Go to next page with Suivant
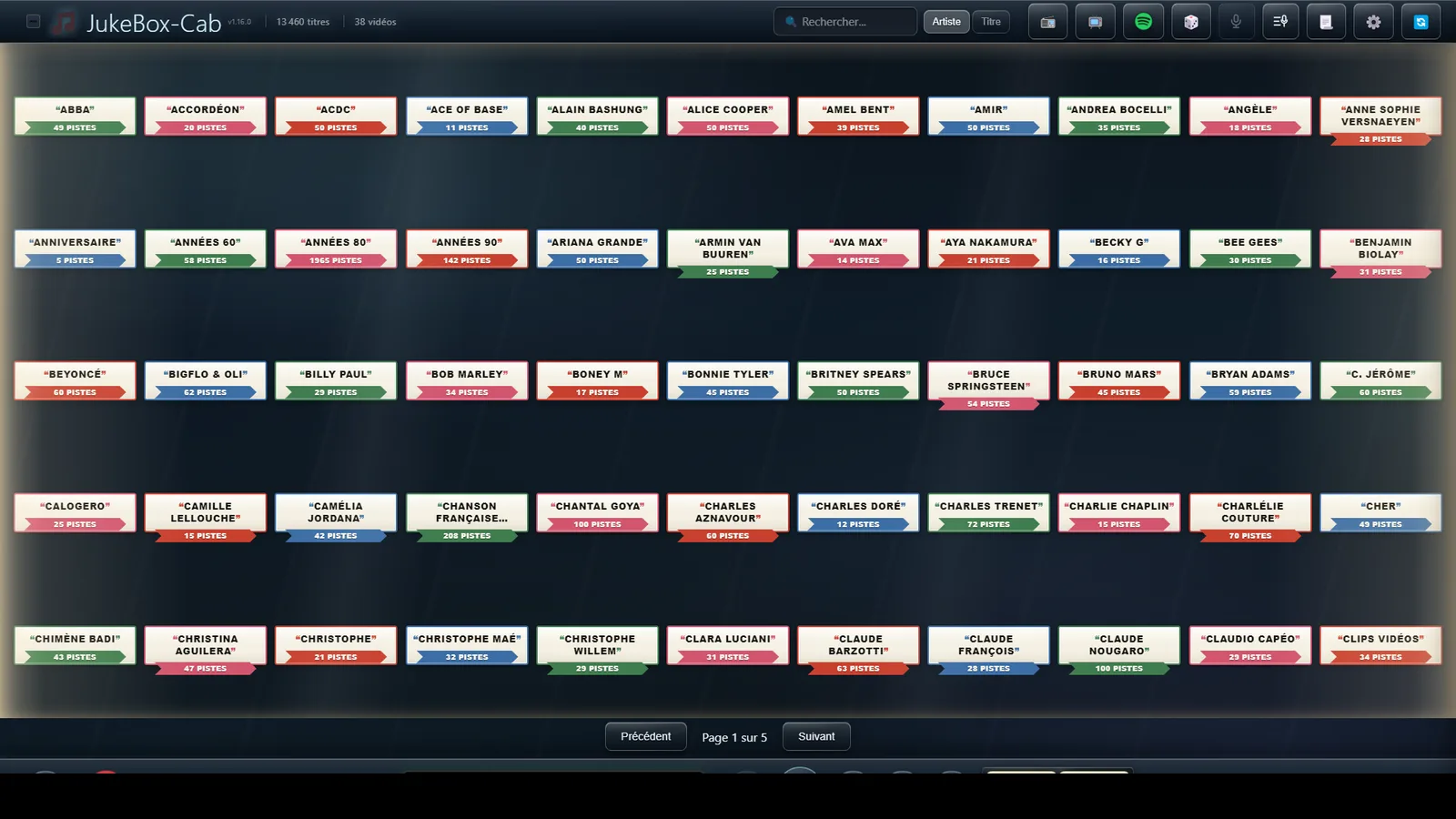Viewport: 1456px width, 819px height. pos(816,736)
